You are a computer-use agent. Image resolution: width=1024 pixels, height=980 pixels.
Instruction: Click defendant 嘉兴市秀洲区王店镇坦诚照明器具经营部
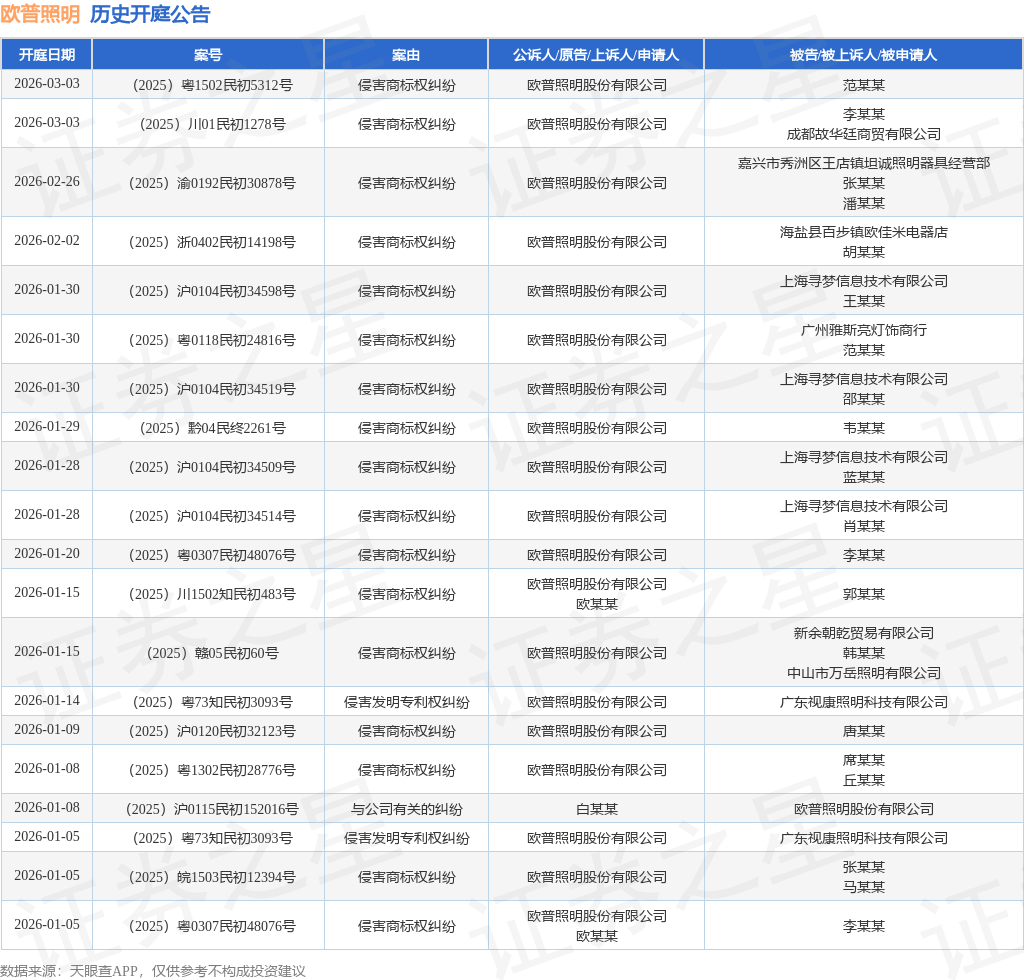[863, 163]
